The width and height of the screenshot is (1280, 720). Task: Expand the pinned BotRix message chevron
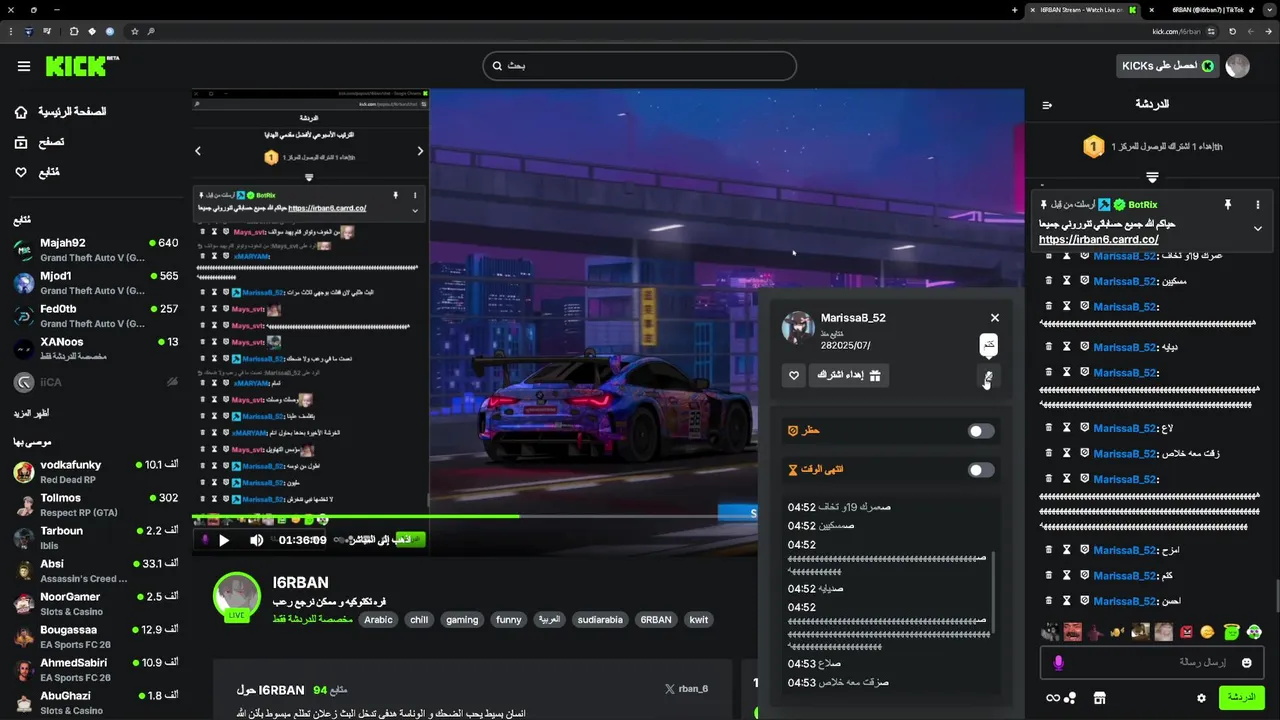[1258, 229]
